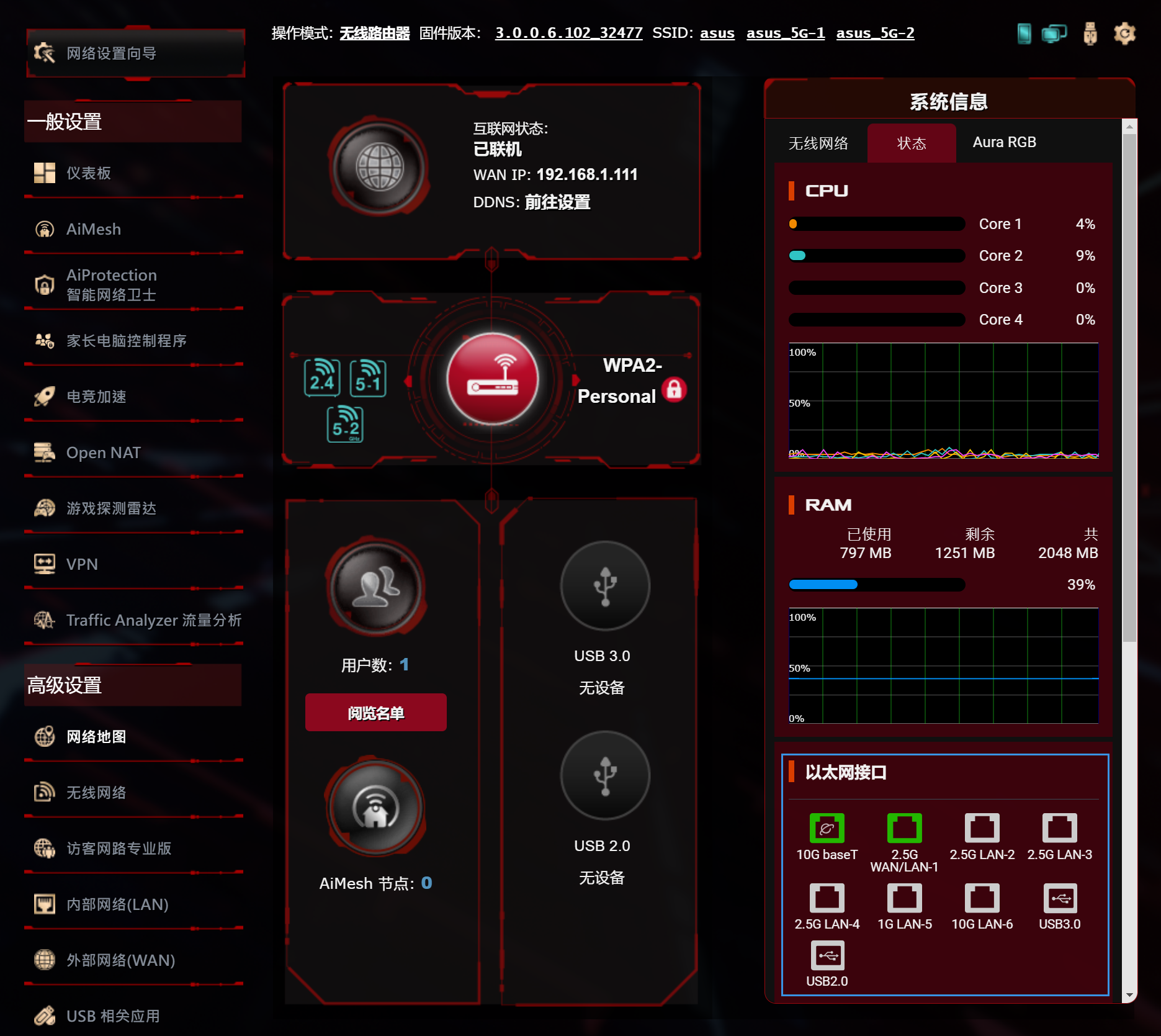Open AiProtection 智能网络卫士
This screenshot has width=1161, height=1036.
(133, 285)
